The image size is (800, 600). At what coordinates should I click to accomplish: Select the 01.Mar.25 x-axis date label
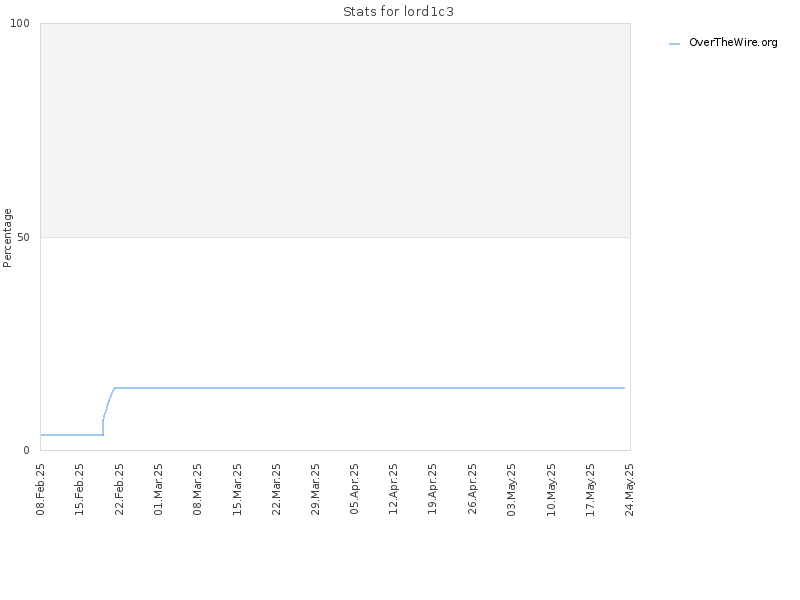coord(158,489)
